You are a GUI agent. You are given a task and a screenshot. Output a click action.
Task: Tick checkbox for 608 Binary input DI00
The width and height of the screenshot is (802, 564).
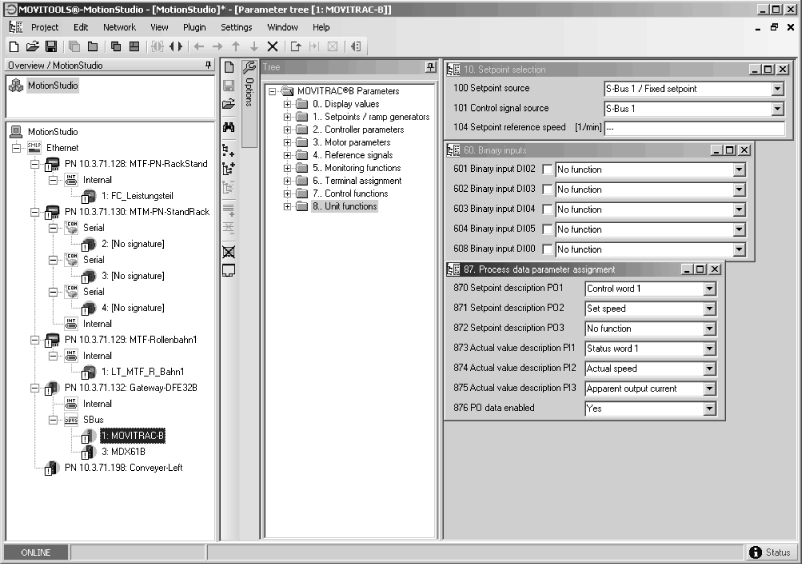pyautogui.click(x=547, y=249)
